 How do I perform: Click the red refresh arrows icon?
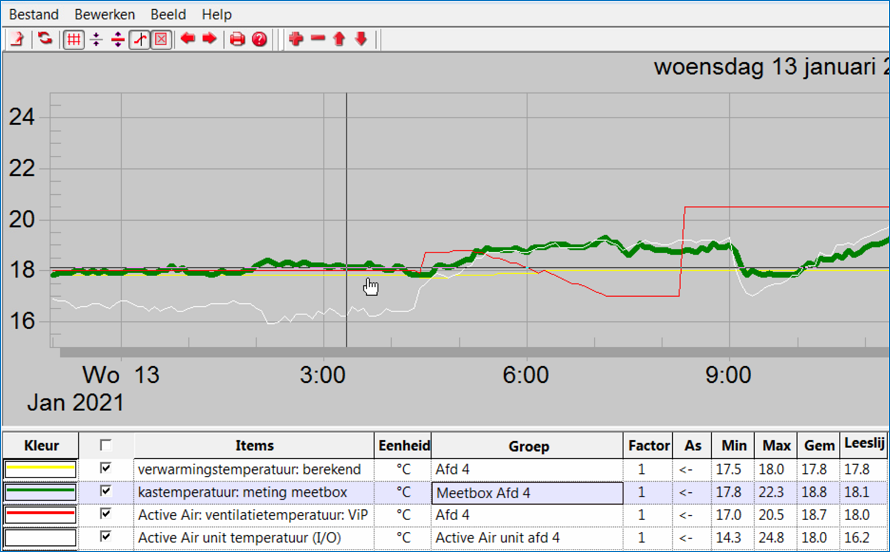pos(45,39)
